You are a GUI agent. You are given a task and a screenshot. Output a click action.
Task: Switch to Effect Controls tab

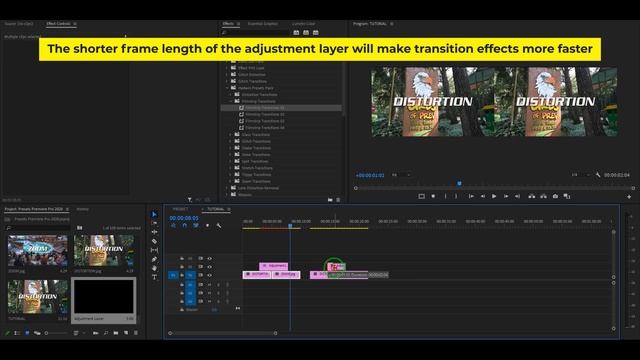[58, 24]
